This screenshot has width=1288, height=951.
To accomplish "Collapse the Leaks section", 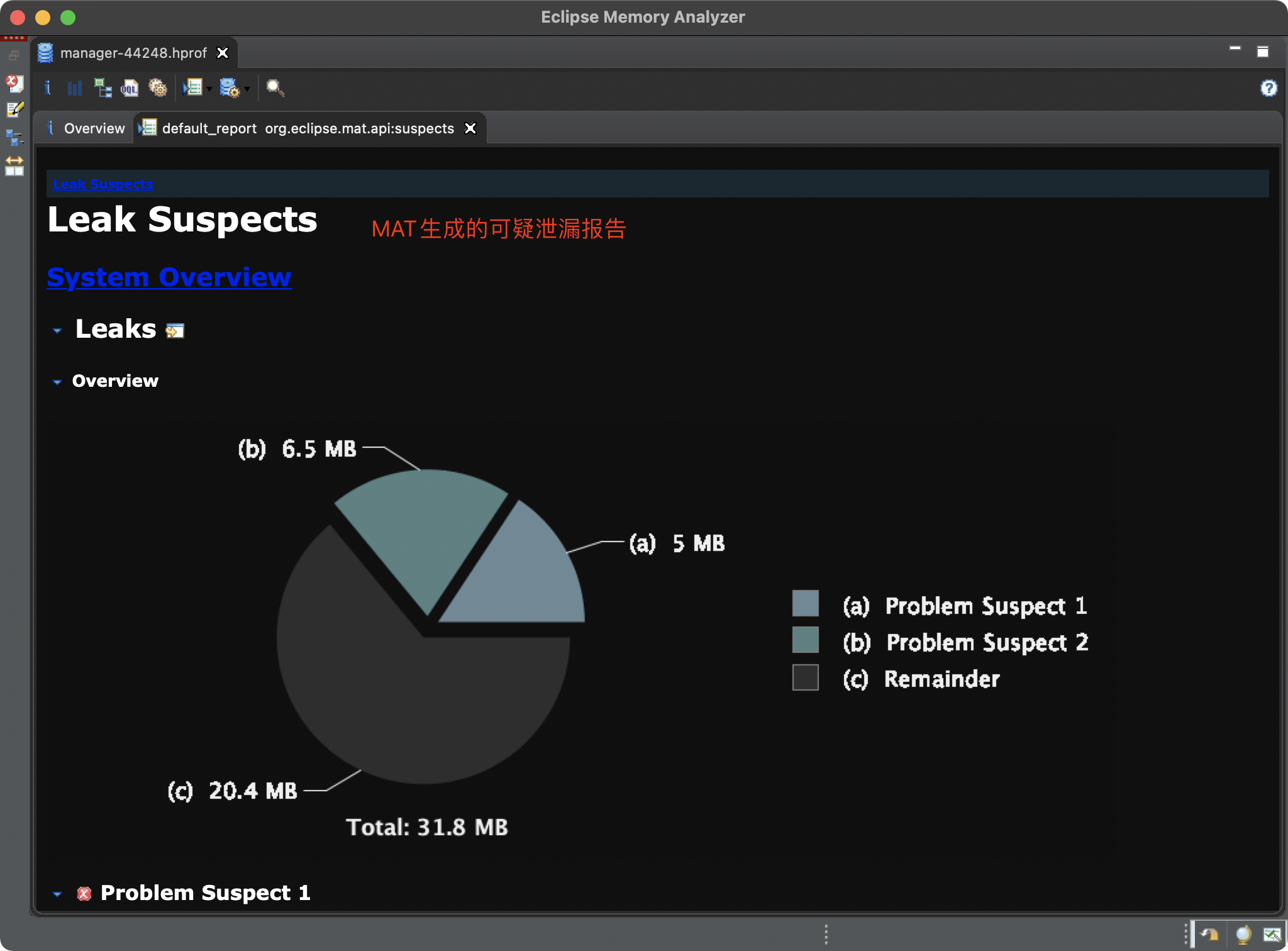I will pos(57,331).
